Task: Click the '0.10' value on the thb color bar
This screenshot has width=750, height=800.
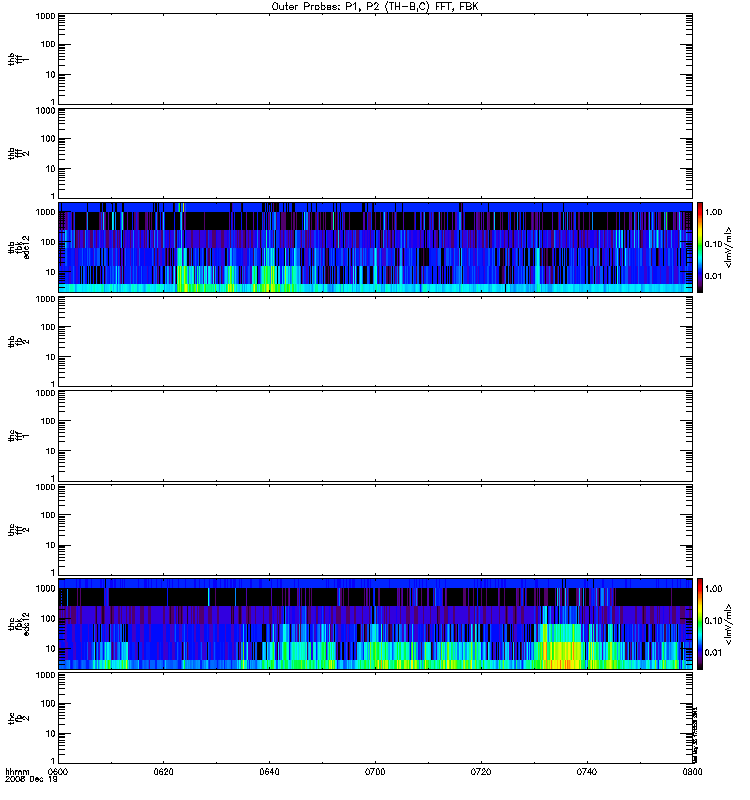Action: click(713, 244)
